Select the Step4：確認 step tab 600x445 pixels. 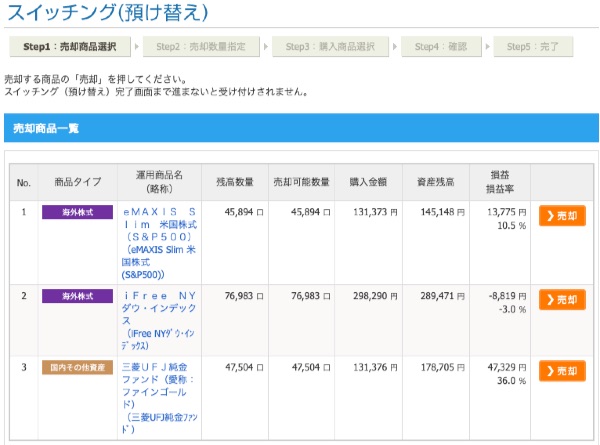pos(441,47)
